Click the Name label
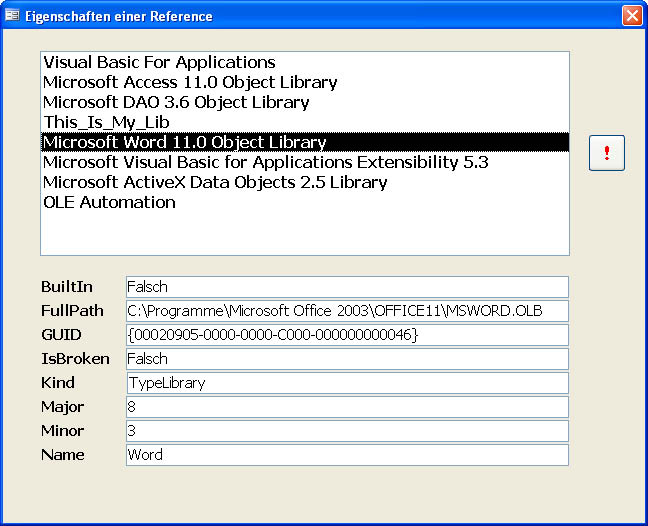The width and height of the screenshot is (648, 526). pos(63,455)
